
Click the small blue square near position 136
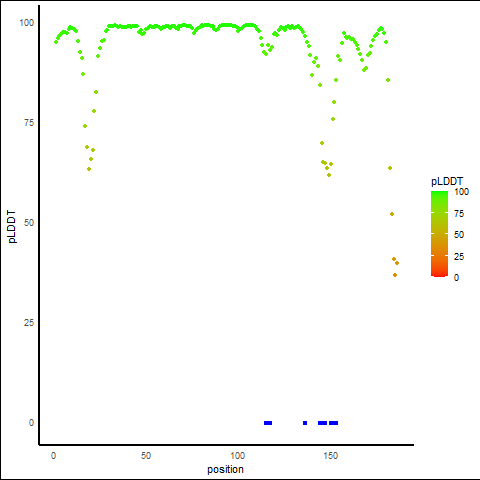pos(305,423)
